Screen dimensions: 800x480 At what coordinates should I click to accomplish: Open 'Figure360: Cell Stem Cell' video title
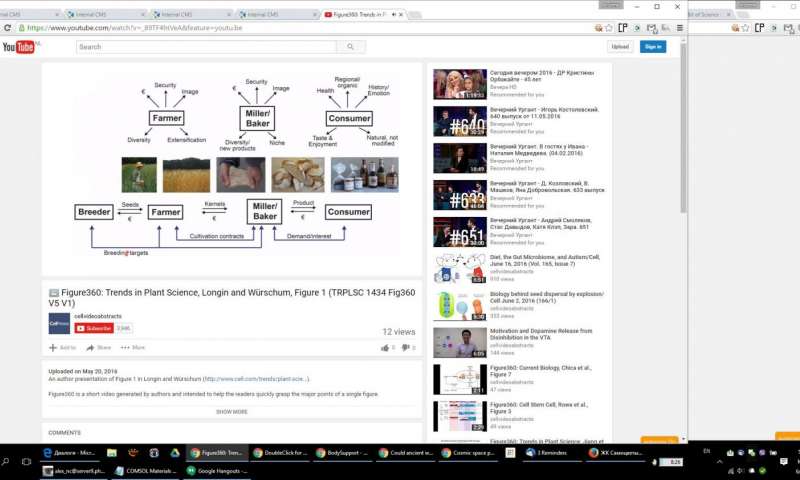539,408
